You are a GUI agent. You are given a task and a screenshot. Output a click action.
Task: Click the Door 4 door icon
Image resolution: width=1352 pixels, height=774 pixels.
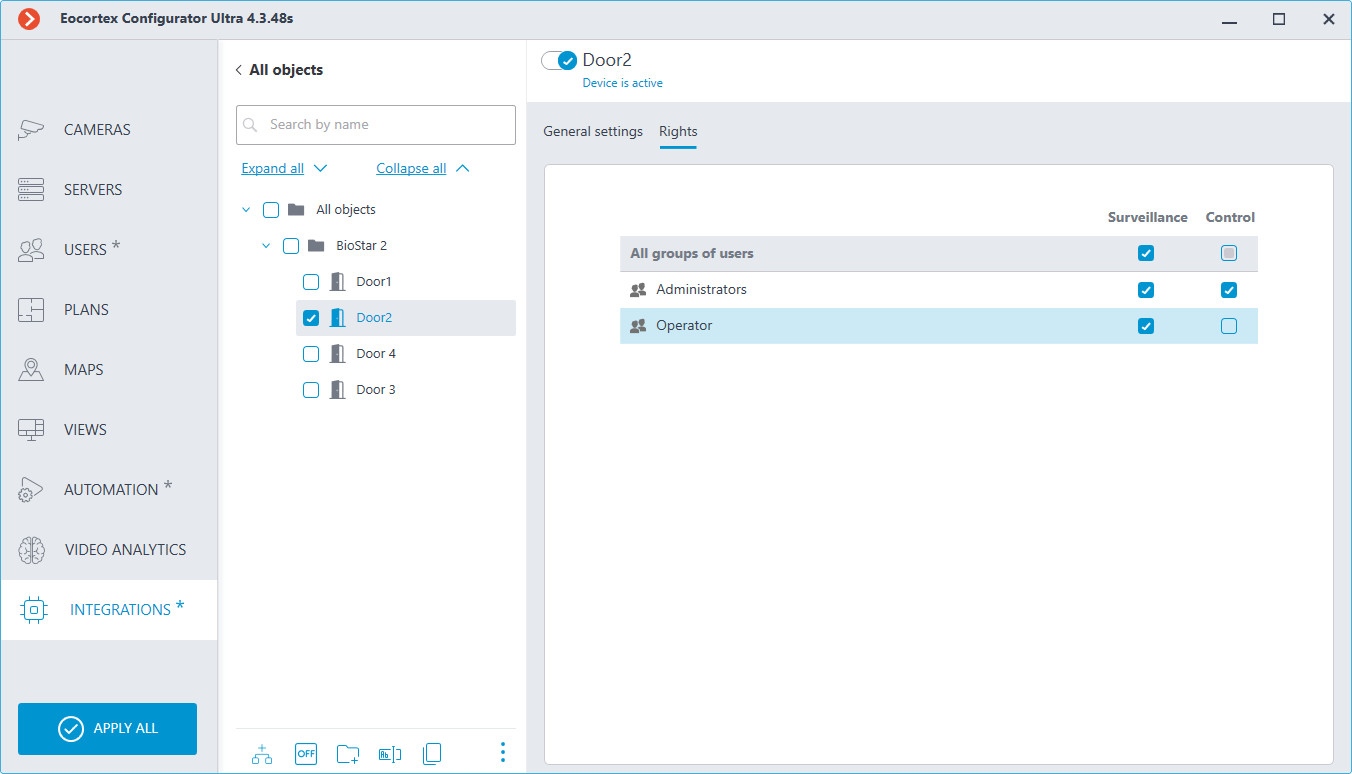coord(338,354)
